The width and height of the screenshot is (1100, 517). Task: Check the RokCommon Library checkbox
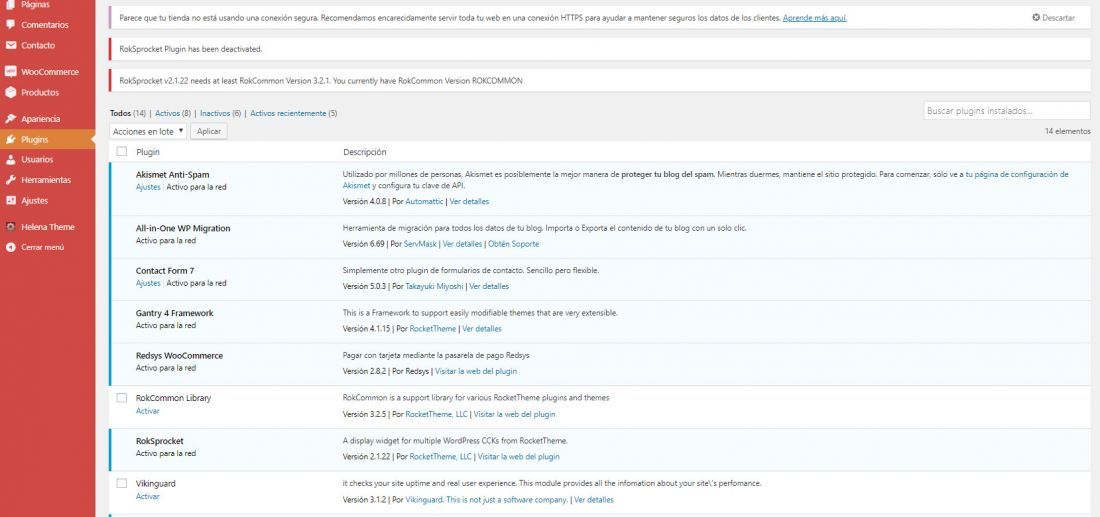click(x=122, y=398)
